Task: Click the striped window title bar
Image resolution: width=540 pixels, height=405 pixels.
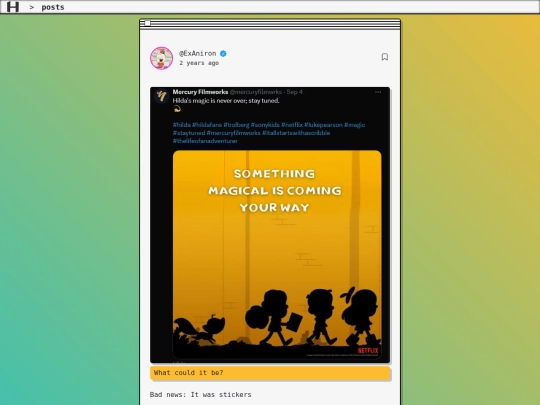Action: tap(270, 24)
